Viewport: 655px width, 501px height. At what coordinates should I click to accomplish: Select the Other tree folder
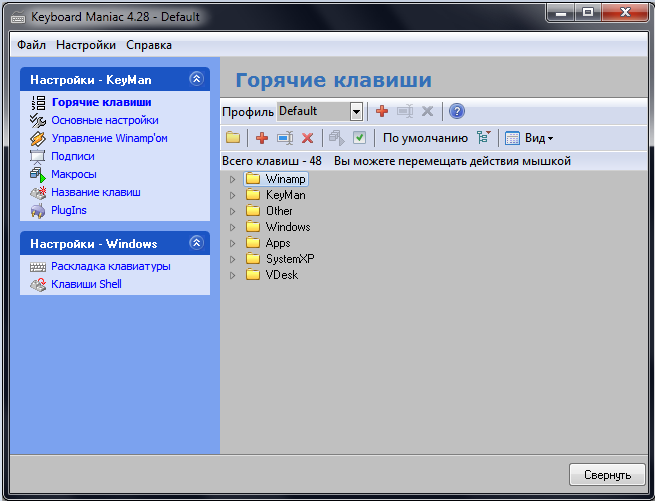269,211
